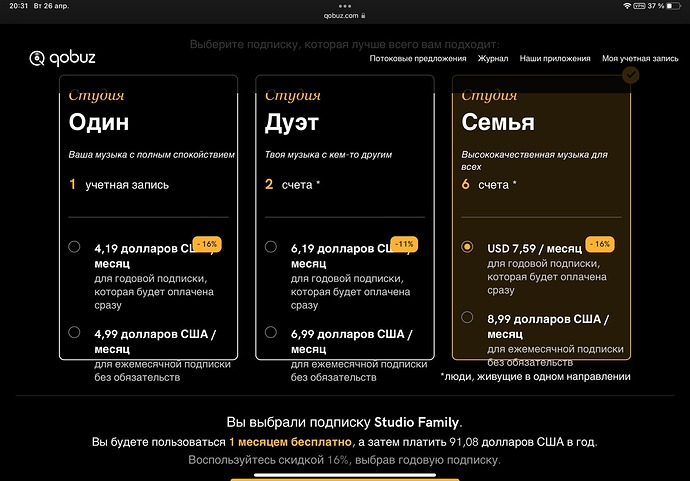Click the checkmark icon on the Семья card
Screen dimensions: 690x481
[630, 73]
